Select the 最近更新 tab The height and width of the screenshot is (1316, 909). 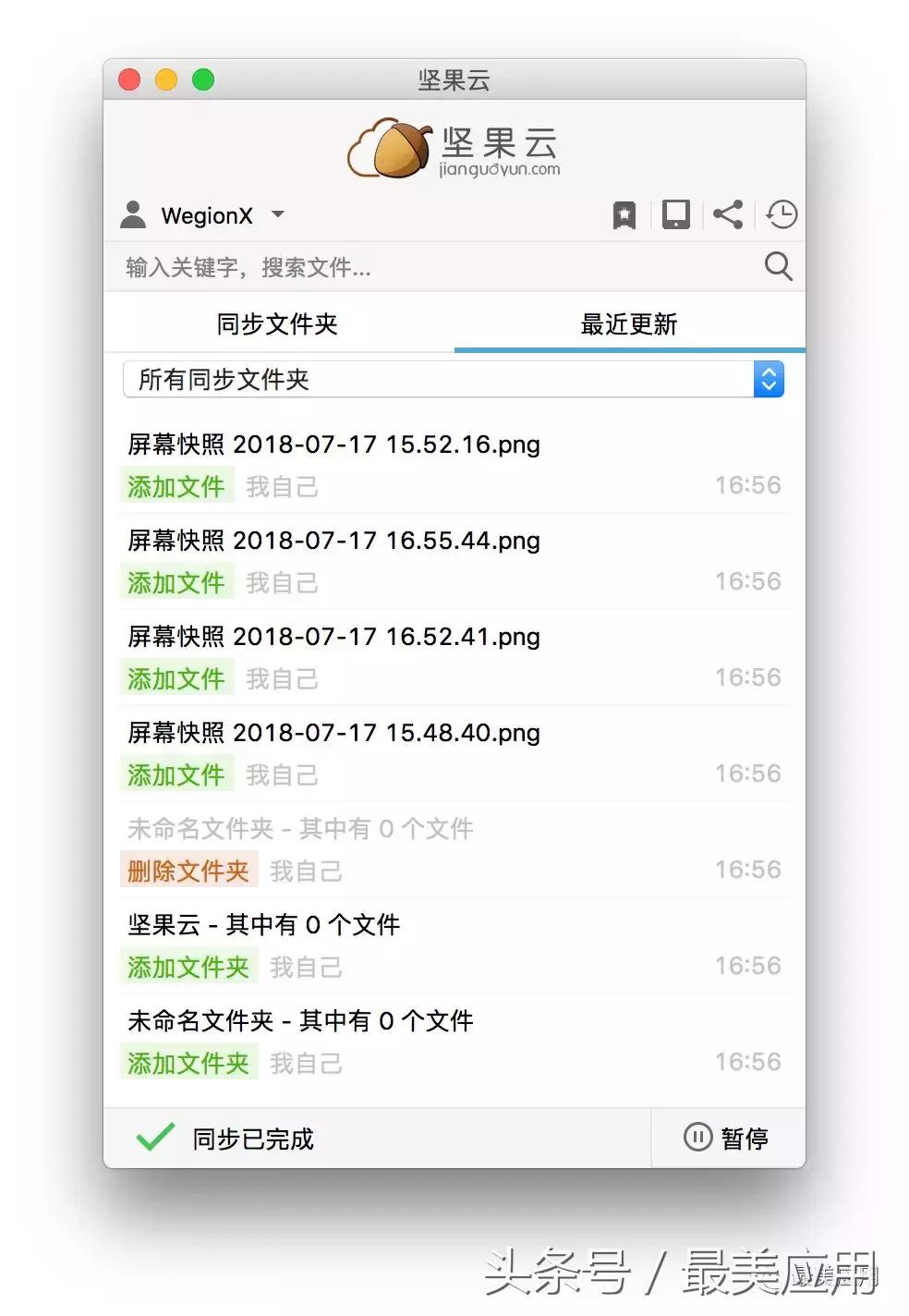click(629, 324)
